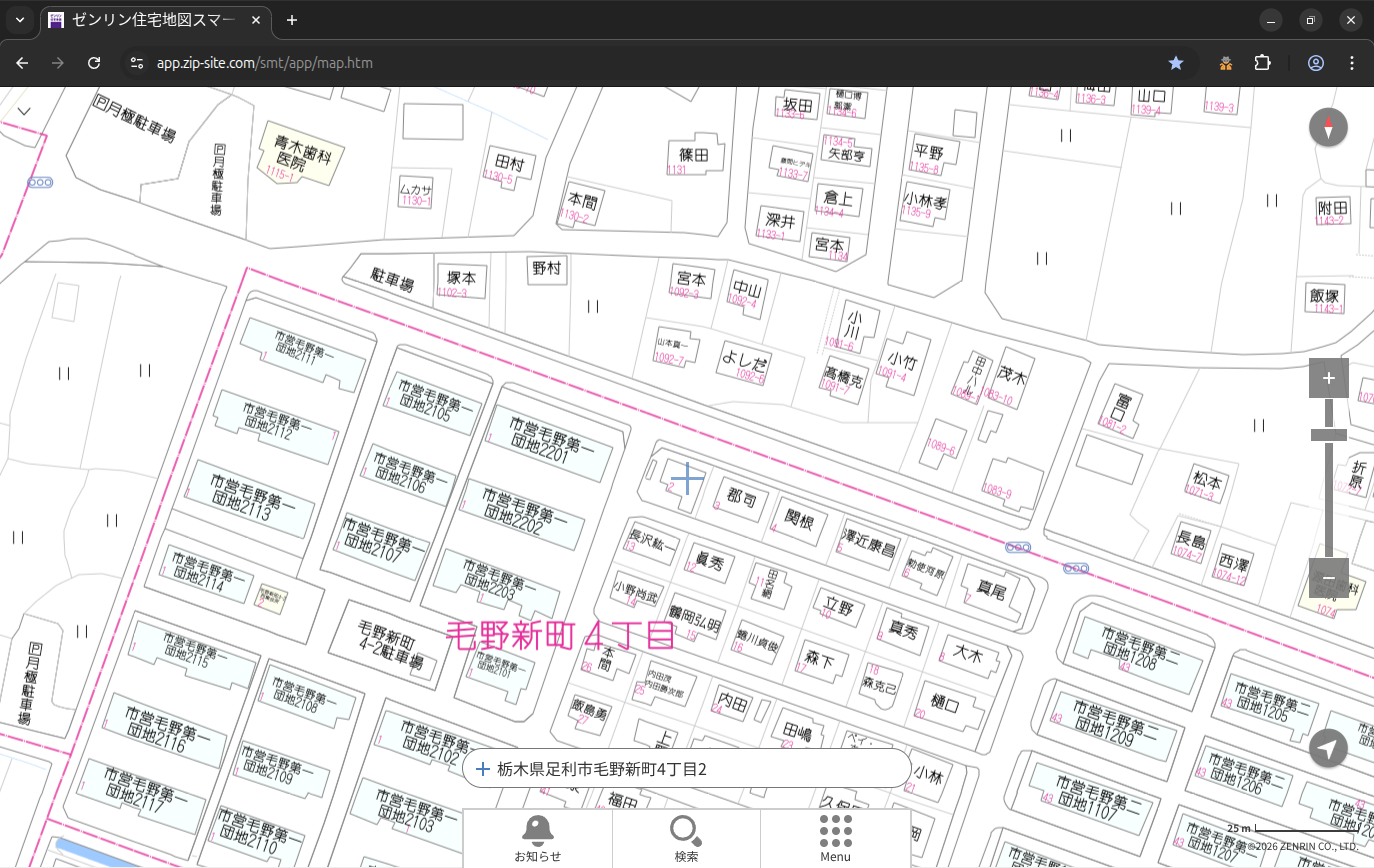Open the Menu grid icon
Screen dimensions: 1374x868
835,838
